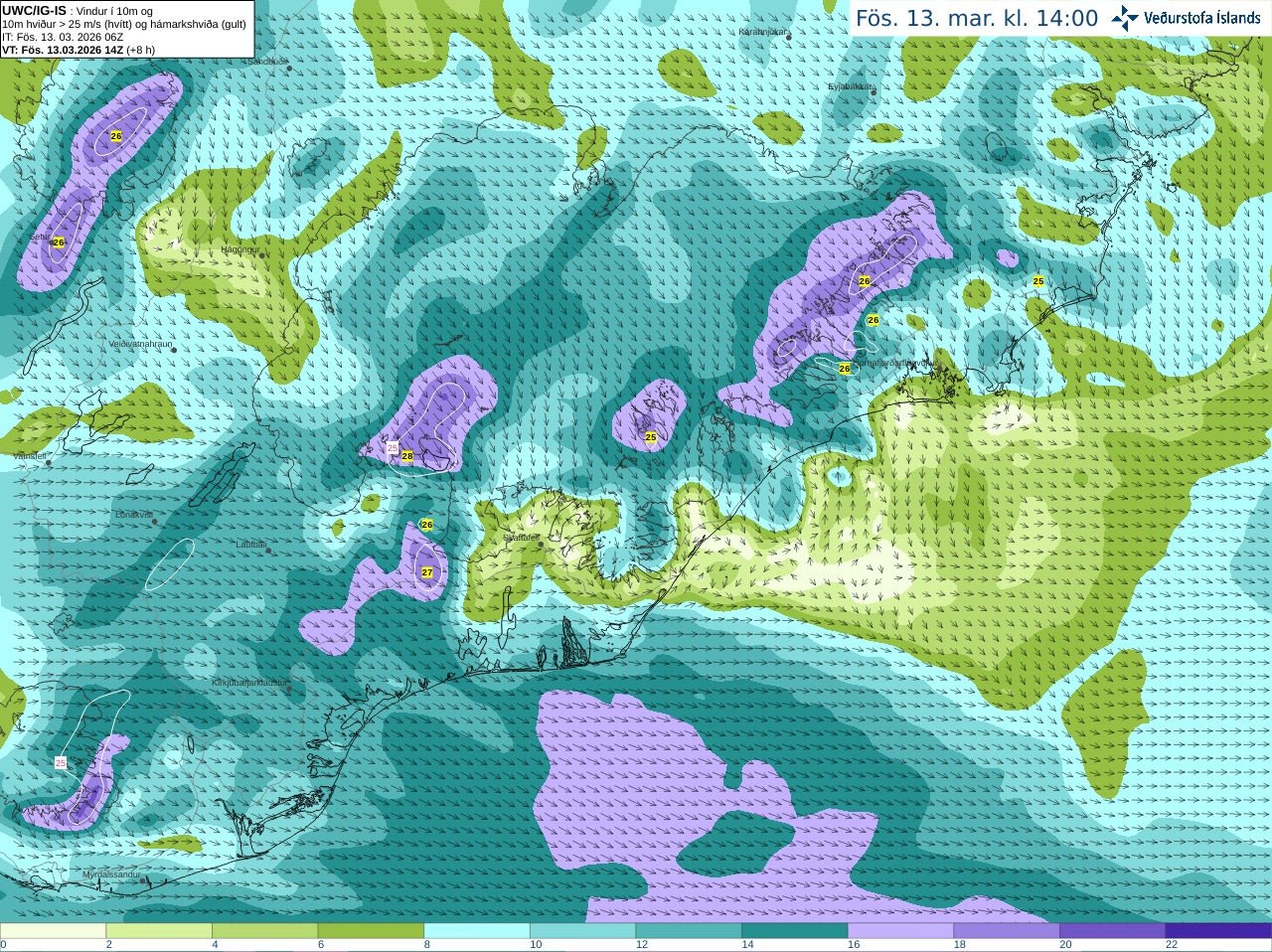
Task: Click the Mýrdalssandur place name
Action: (111, 874)
